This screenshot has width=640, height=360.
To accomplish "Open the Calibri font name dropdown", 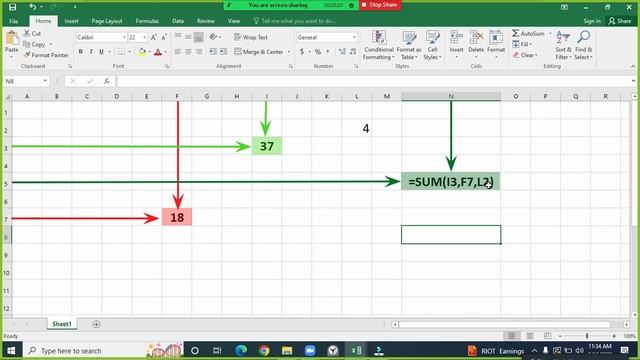I will click(x=124, y=38).
